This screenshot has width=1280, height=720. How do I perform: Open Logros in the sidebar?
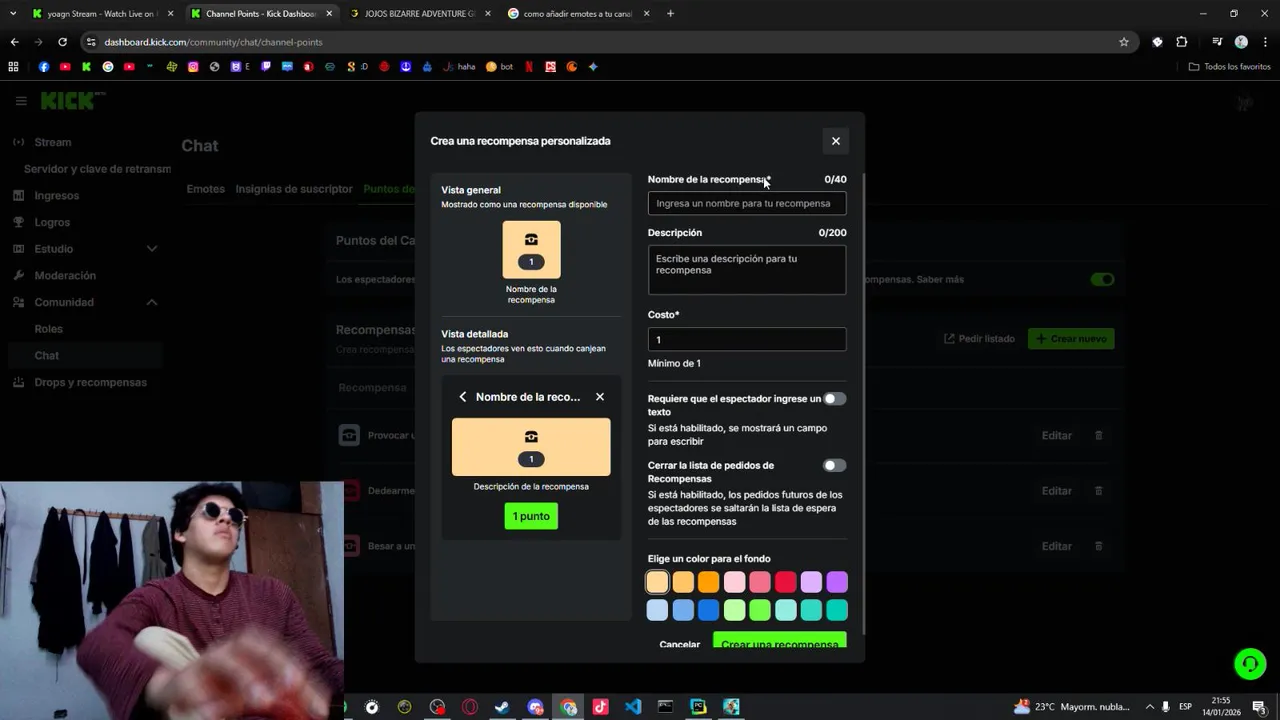tap(52, 222)
